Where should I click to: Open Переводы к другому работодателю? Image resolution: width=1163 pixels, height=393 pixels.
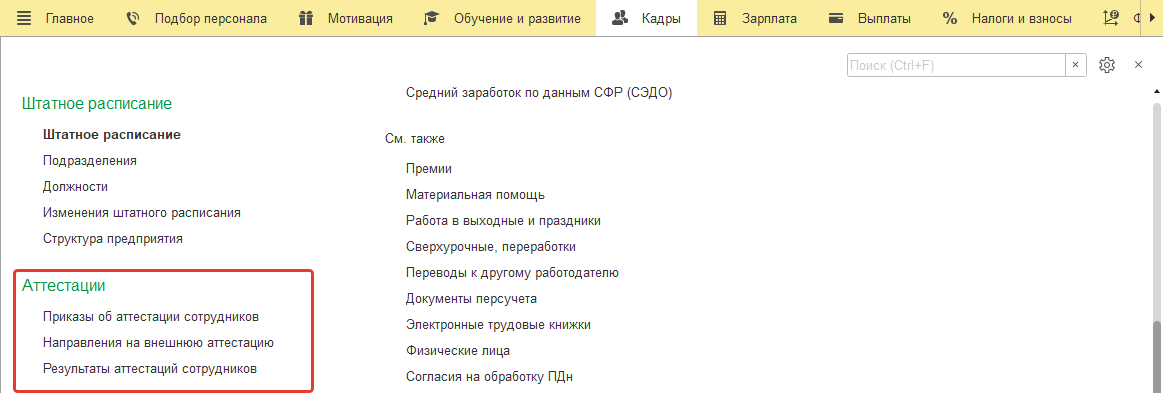pyautogui.click(x=513, y=273)
